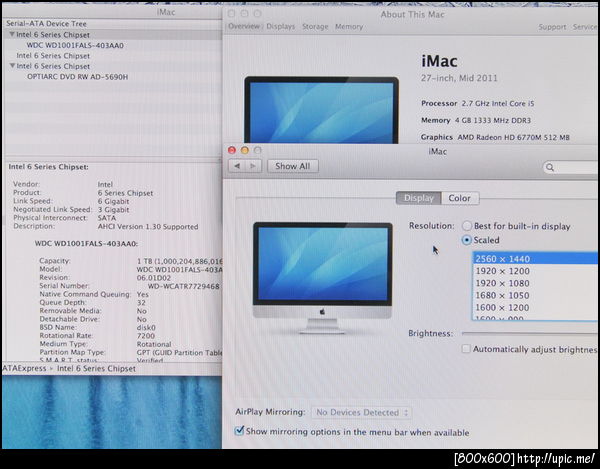
Task: Open Overview tab in About This Mac
Action: coord(244,26)
